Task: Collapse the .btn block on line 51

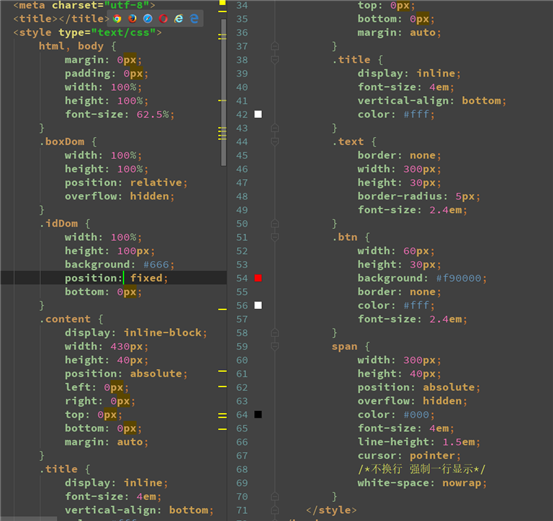Action: point(275,237)
